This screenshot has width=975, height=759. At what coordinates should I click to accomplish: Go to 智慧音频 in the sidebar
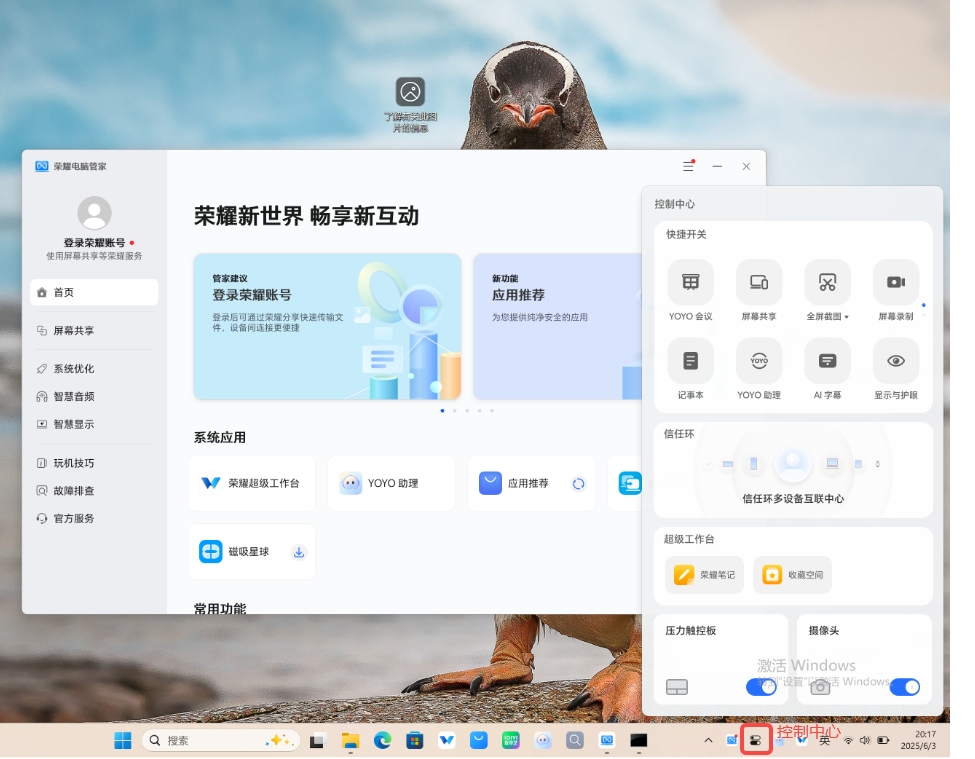[74, 397]
